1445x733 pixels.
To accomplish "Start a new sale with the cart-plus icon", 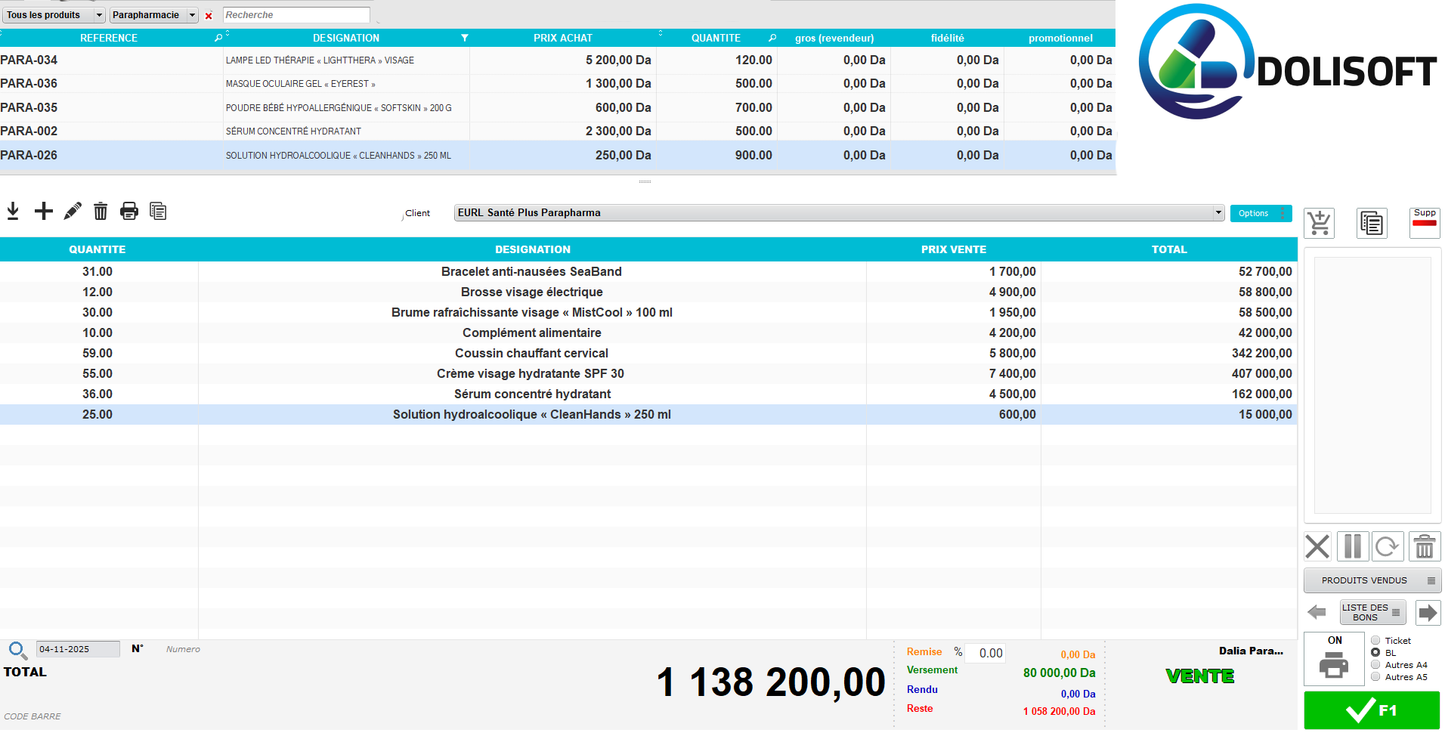I will pyautogui.click(x=1319, y=223).
